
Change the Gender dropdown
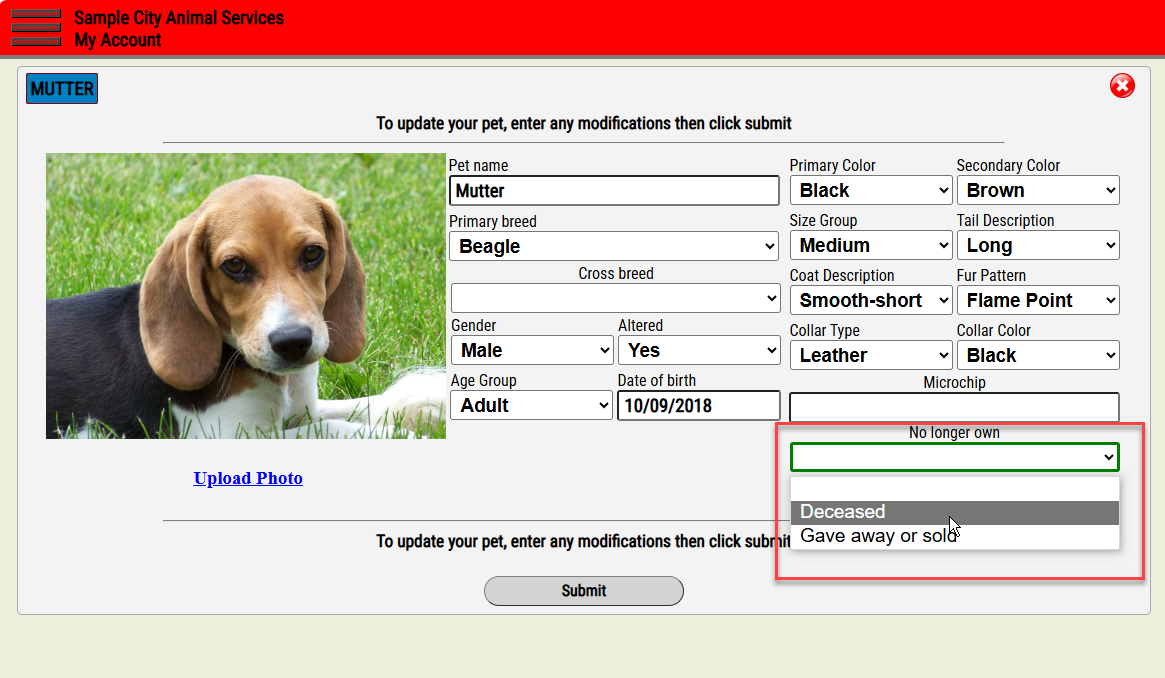[x=532, y=350]
